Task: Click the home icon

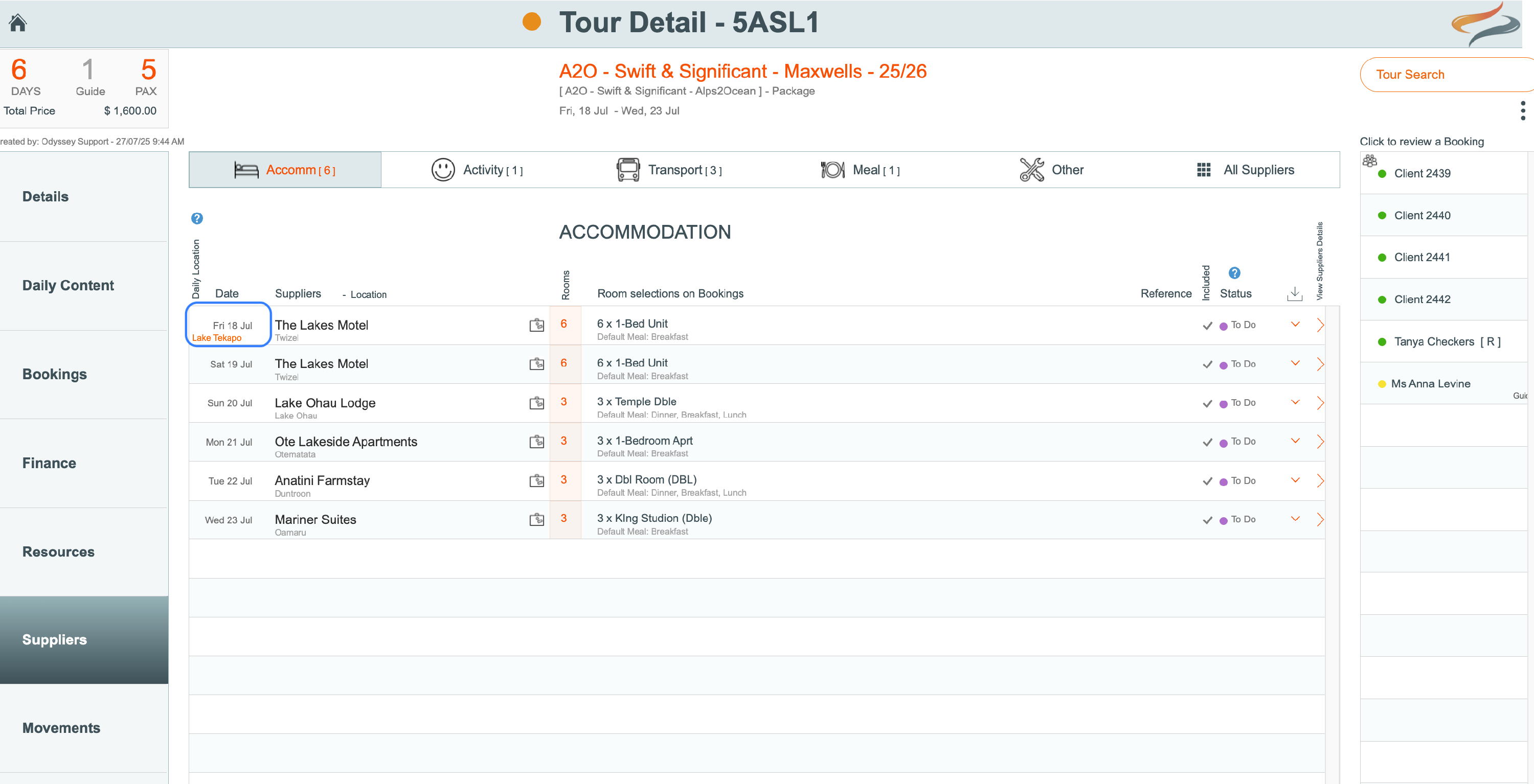Action: [18, 22]
